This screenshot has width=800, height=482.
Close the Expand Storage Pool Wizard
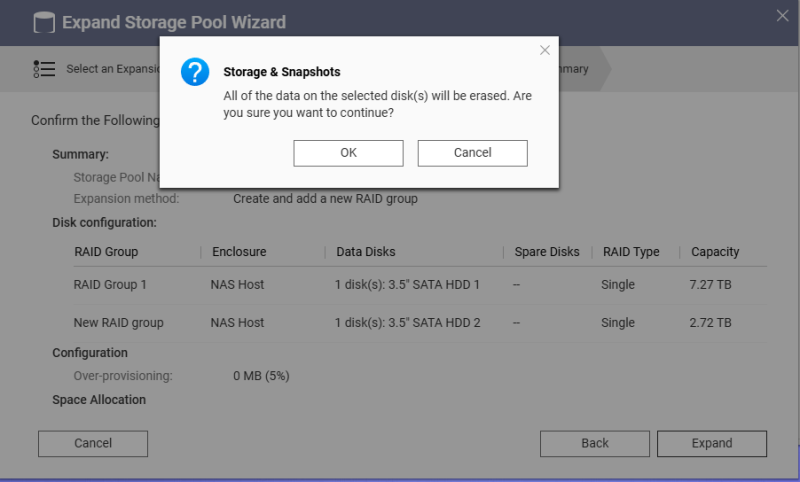(x=782, y=15)
